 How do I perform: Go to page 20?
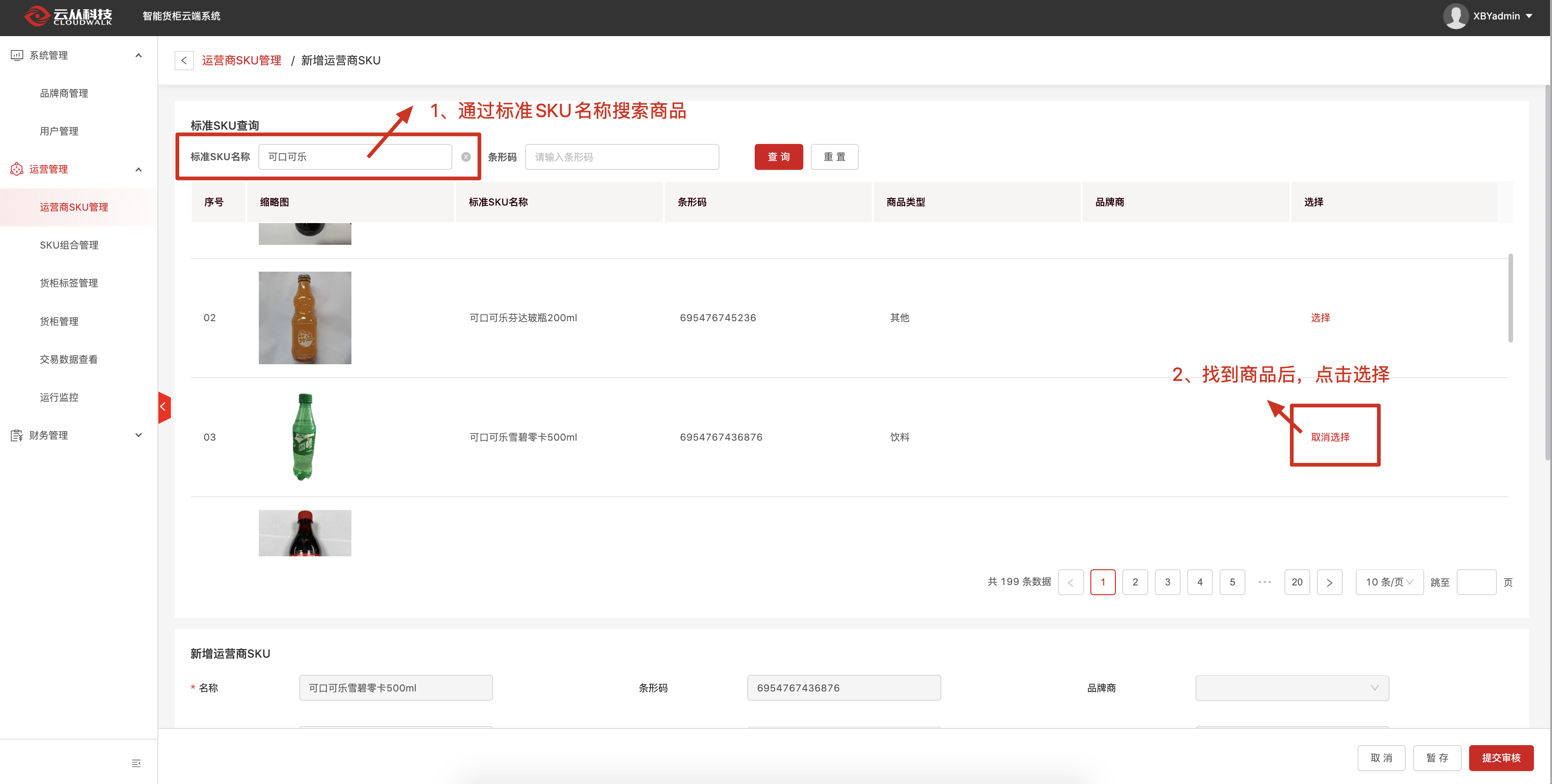[x=1297, y=582]
